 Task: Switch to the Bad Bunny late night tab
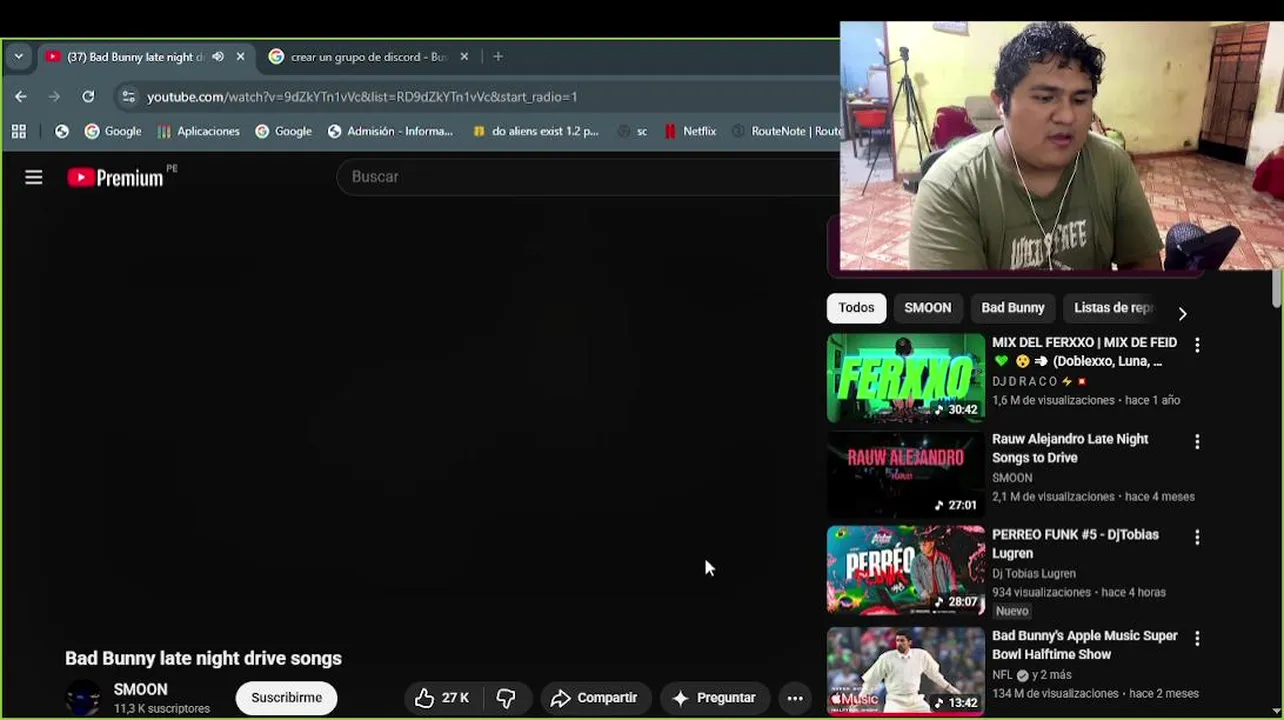click(135, 57)
